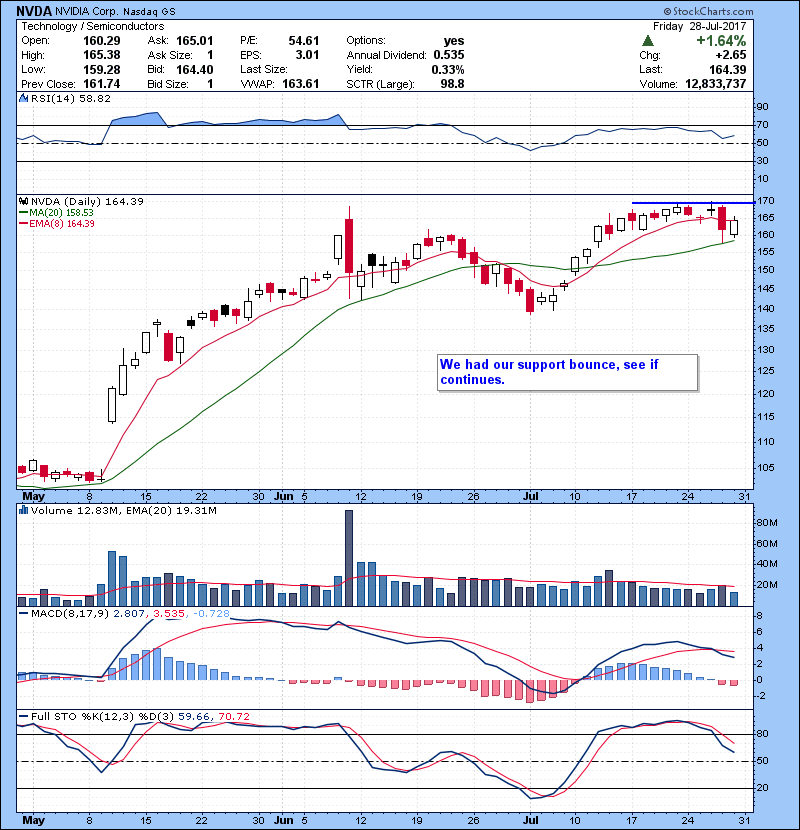Click the 90 label on the RSI axis
Viewport: 800px width, 830px height.
pyautogui.click(x=762, y=107)
